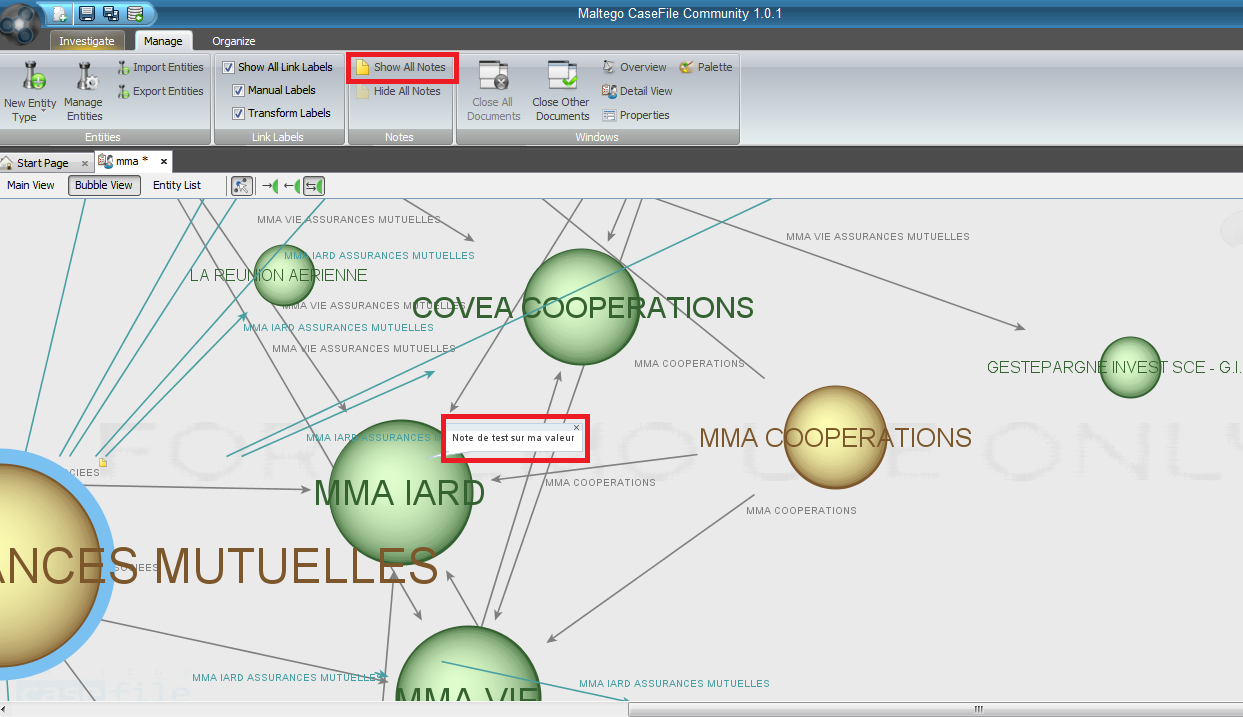The image size is (1243, 717).
Task: Click the small yellow note icon on graph
Action: [x=102, y=462]
